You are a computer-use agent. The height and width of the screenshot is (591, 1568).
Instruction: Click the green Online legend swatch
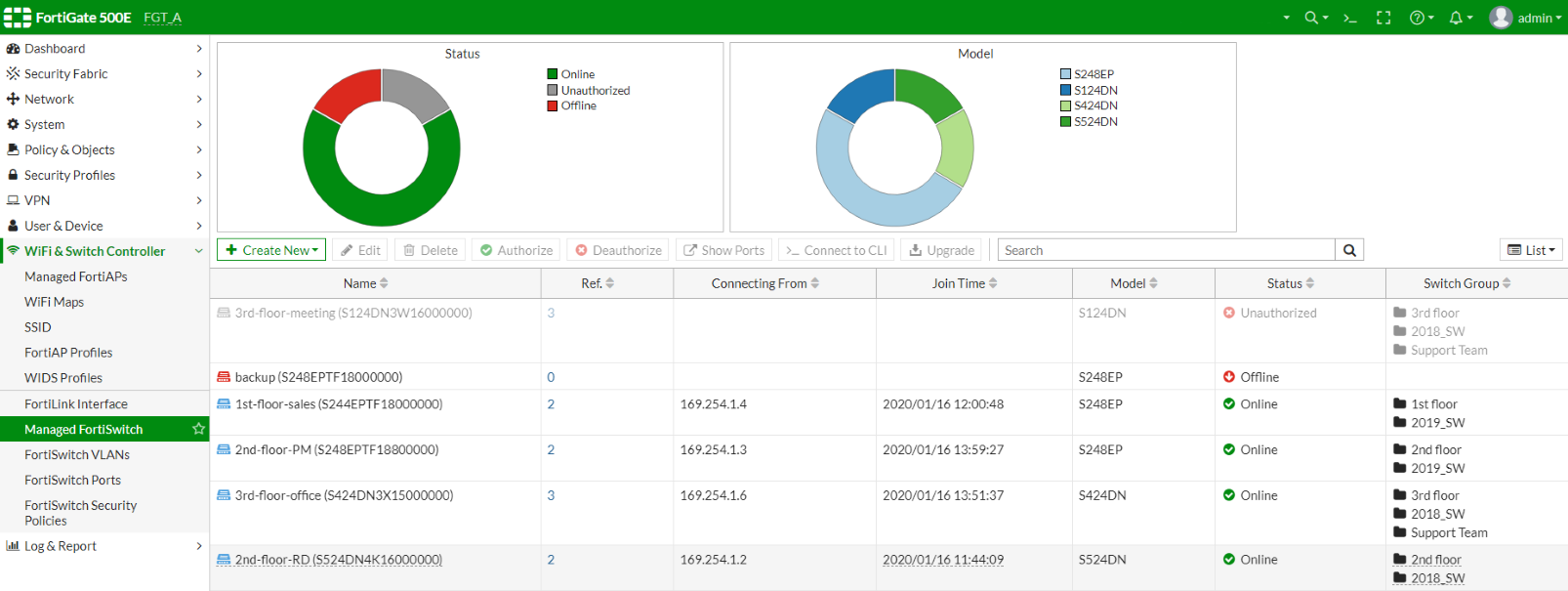coord(553,74)
